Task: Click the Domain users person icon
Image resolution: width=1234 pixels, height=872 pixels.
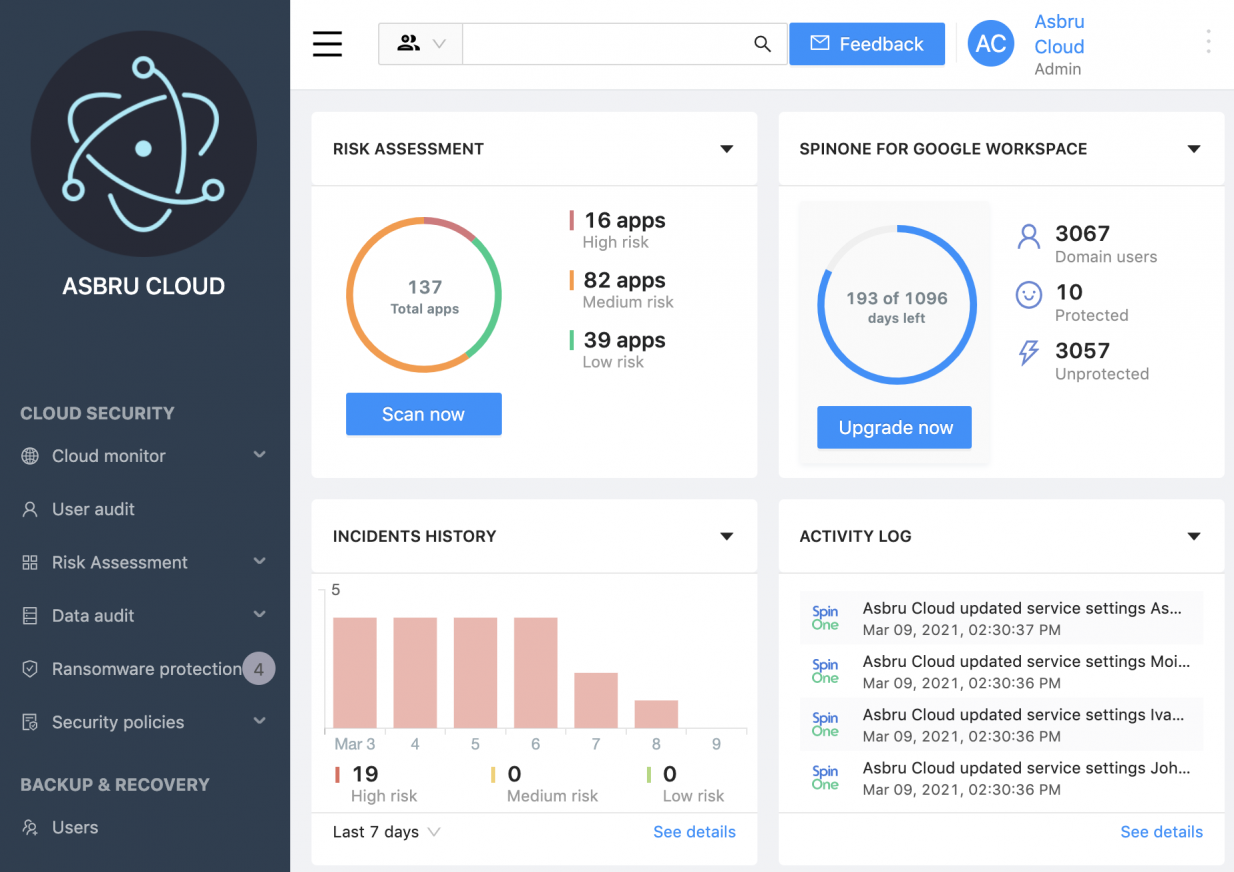Action: pos(1029,237)
